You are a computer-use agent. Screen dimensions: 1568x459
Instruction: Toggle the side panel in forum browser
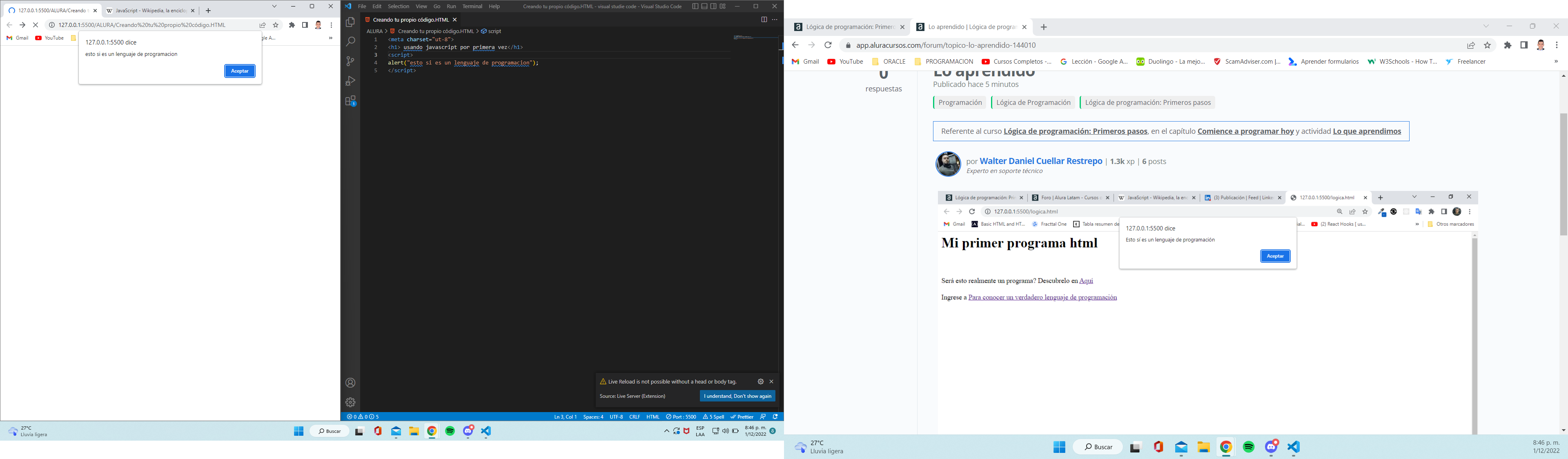tap(1524, 45)
